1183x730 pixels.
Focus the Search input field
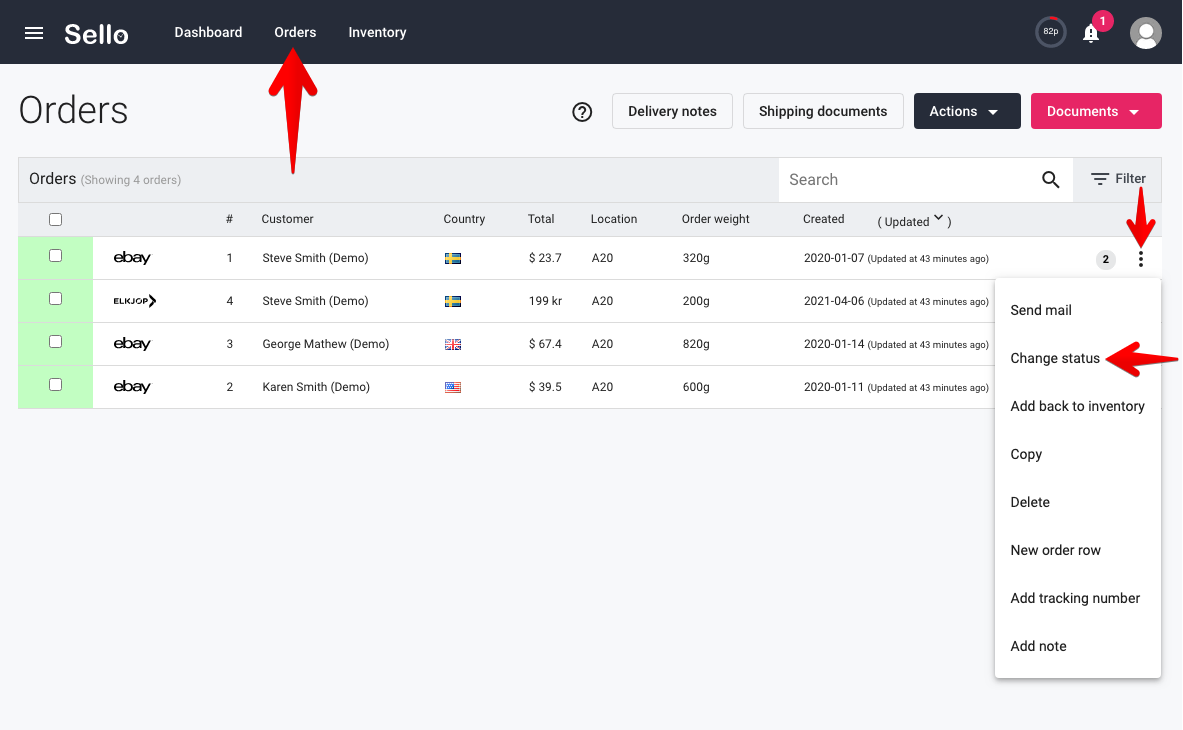[x=909, y=179]
